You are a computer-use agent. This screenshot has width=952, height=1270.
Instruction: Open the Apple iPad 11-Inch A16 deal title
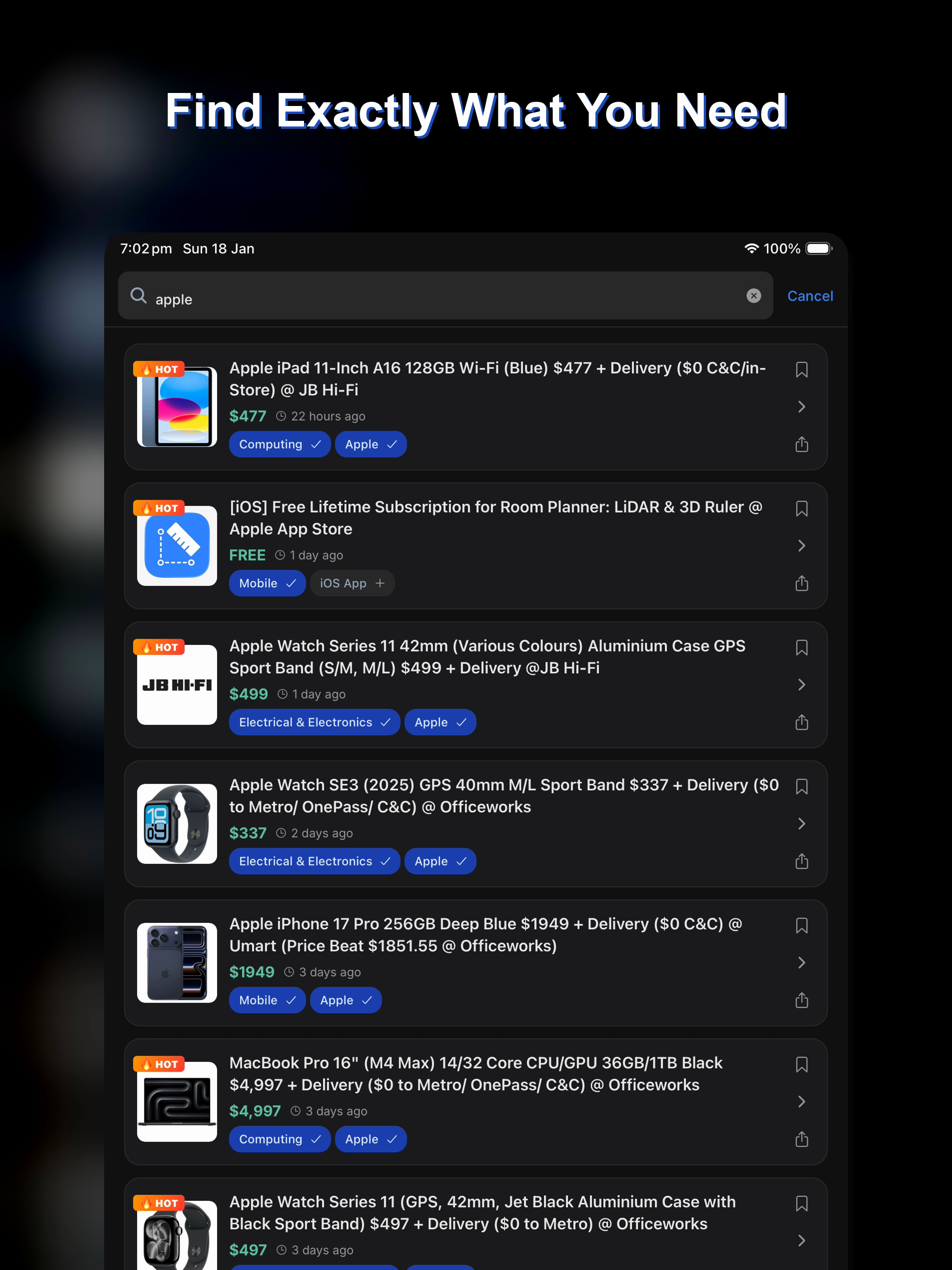tap(497, 379)
